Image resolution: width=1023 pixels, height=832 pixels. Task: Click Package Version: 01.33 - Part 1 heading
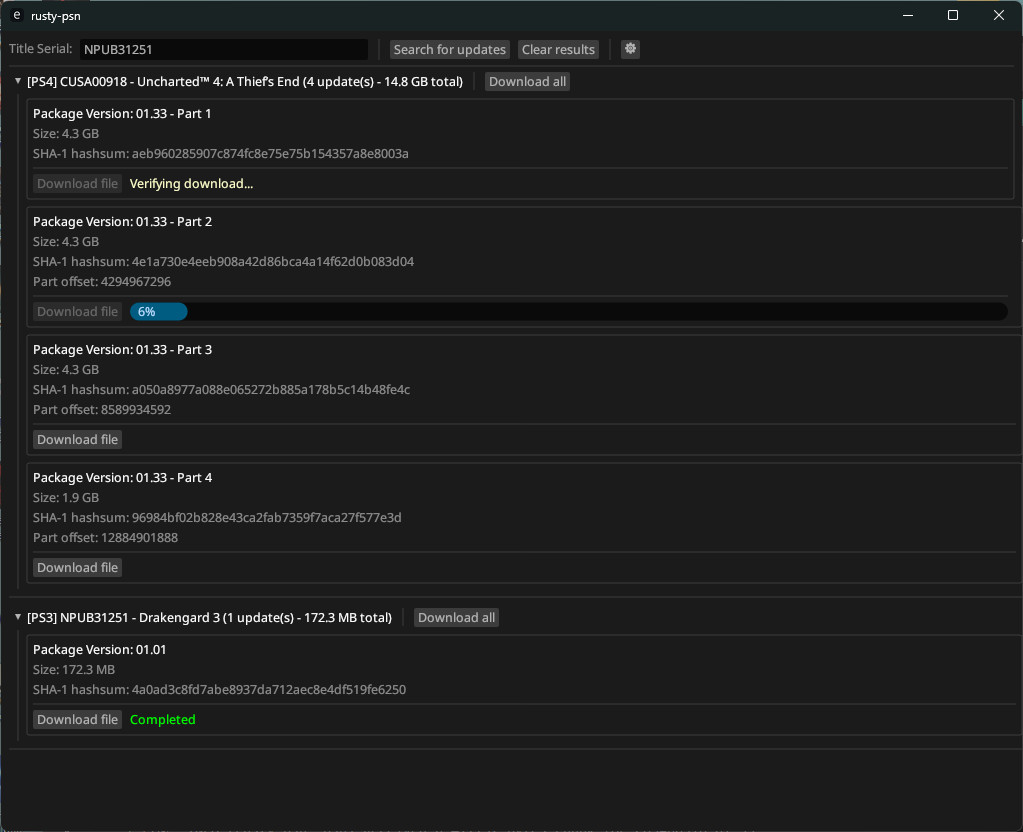[122, 114]
